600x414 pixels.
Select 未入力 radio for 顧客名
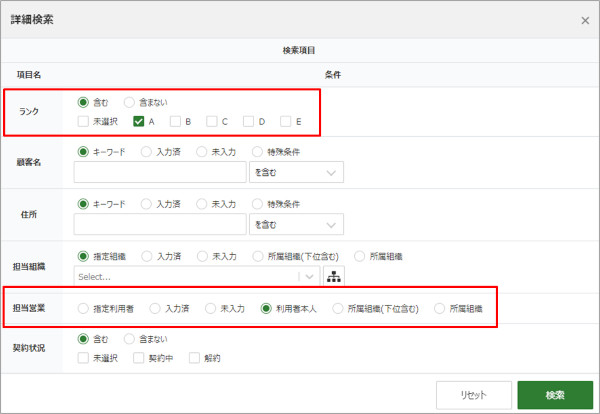pos(202,152)
